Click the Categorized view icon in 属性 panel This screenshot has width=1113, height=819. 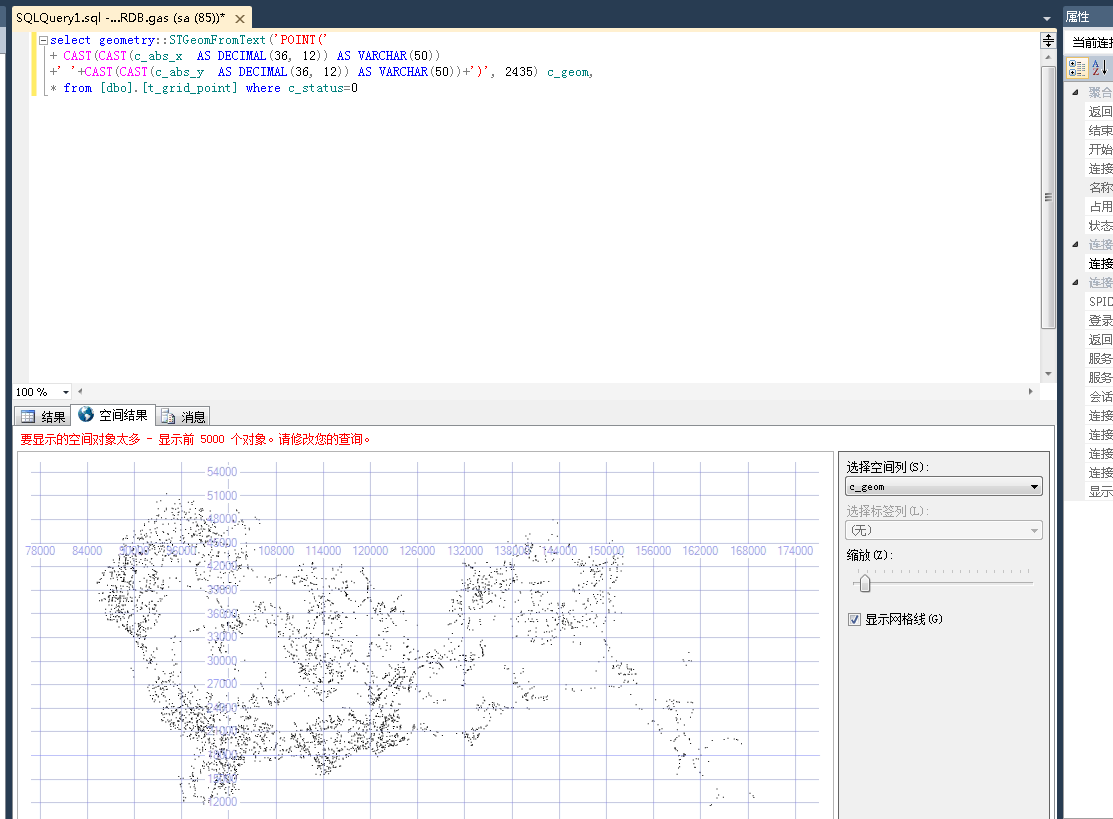point(1077,68)
